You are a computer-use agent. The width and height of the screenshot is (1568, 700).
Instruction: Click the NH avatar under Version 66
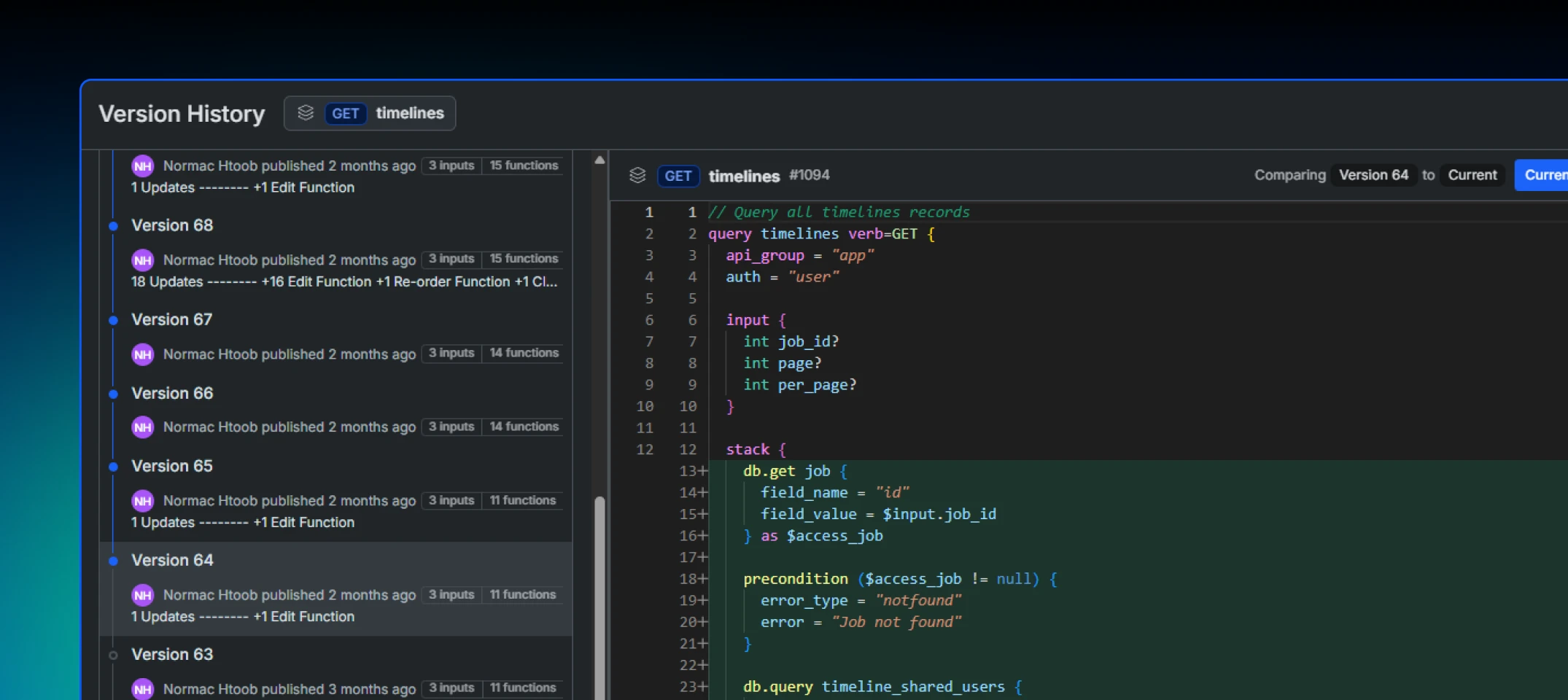143,427
